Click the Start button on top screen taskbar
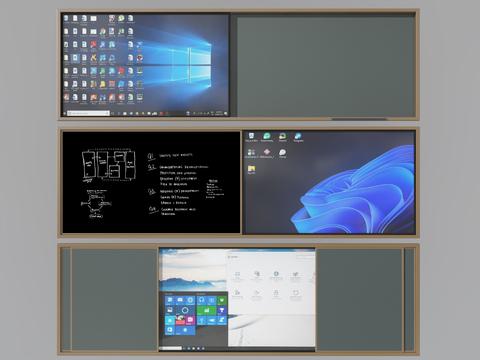Viewport: 480px width, 360px height. coord(64,113)
